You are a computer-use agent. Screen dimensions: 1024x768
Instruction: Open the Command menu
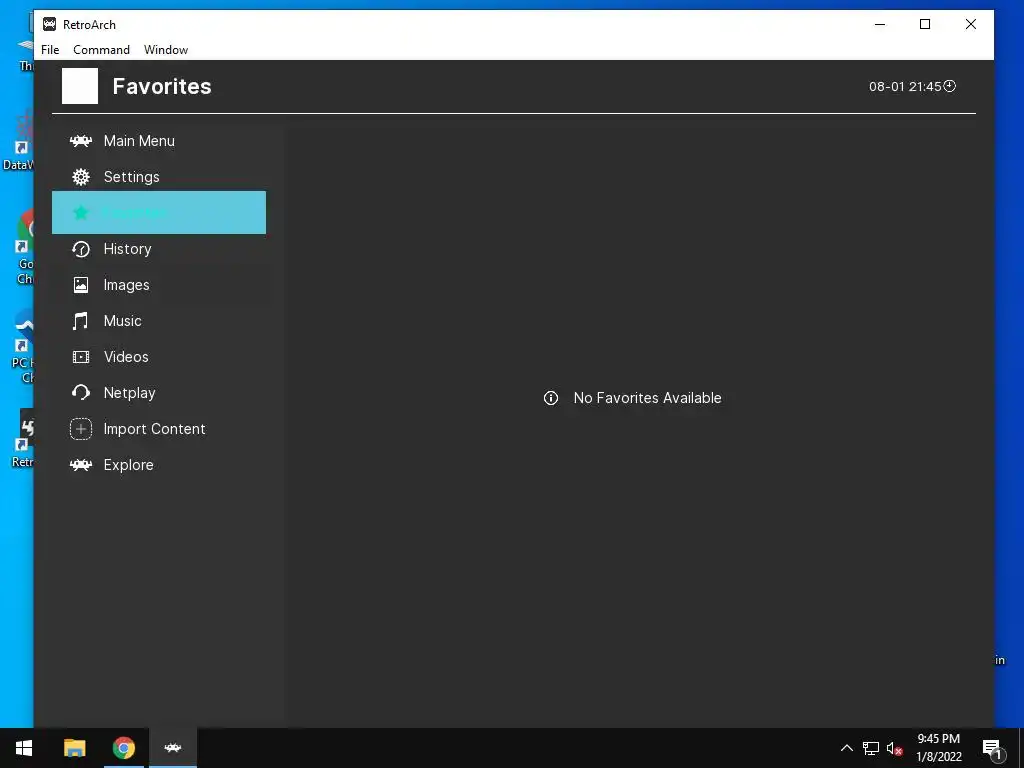pos(101,50)
